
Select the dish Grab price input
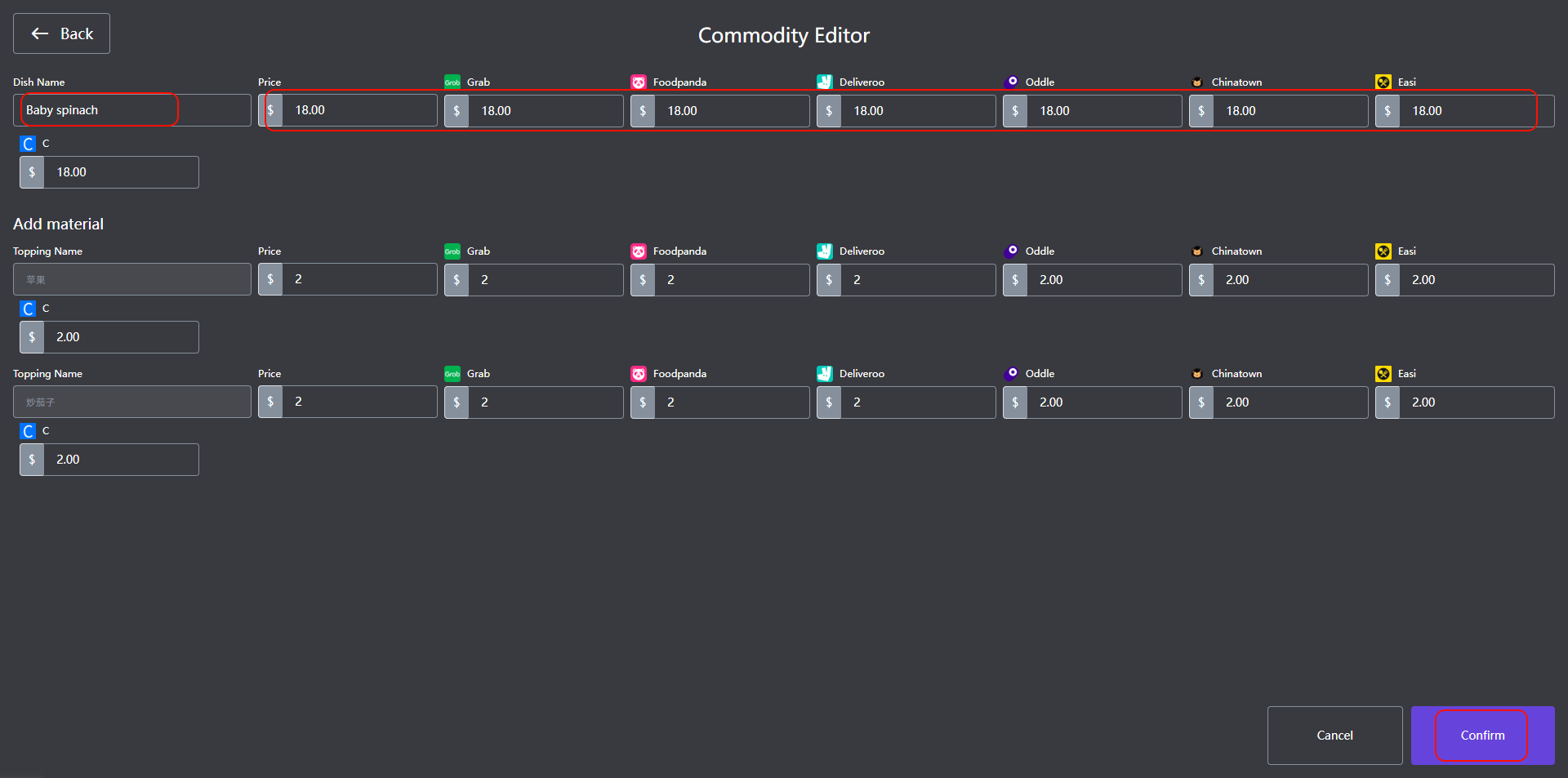[x=544, y=111]
